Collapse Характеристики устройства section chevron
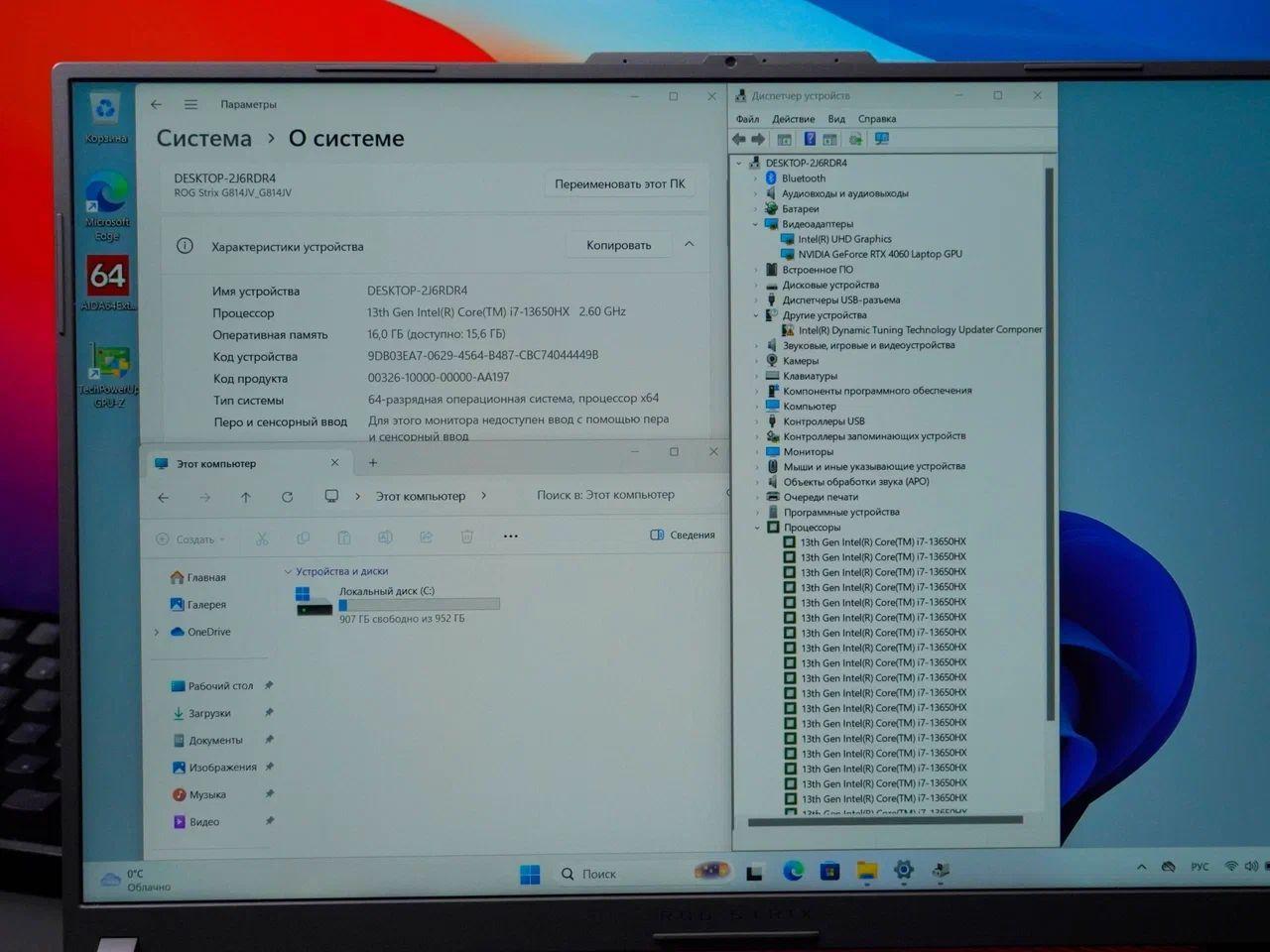 click(689, 244)
